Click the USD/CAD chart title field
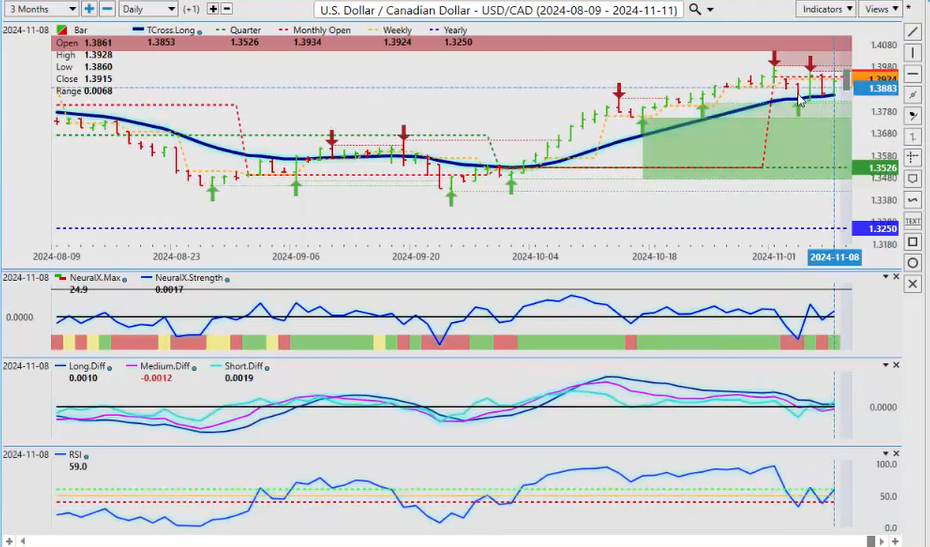Screen dimensions: 930x547 coord(497,9)
